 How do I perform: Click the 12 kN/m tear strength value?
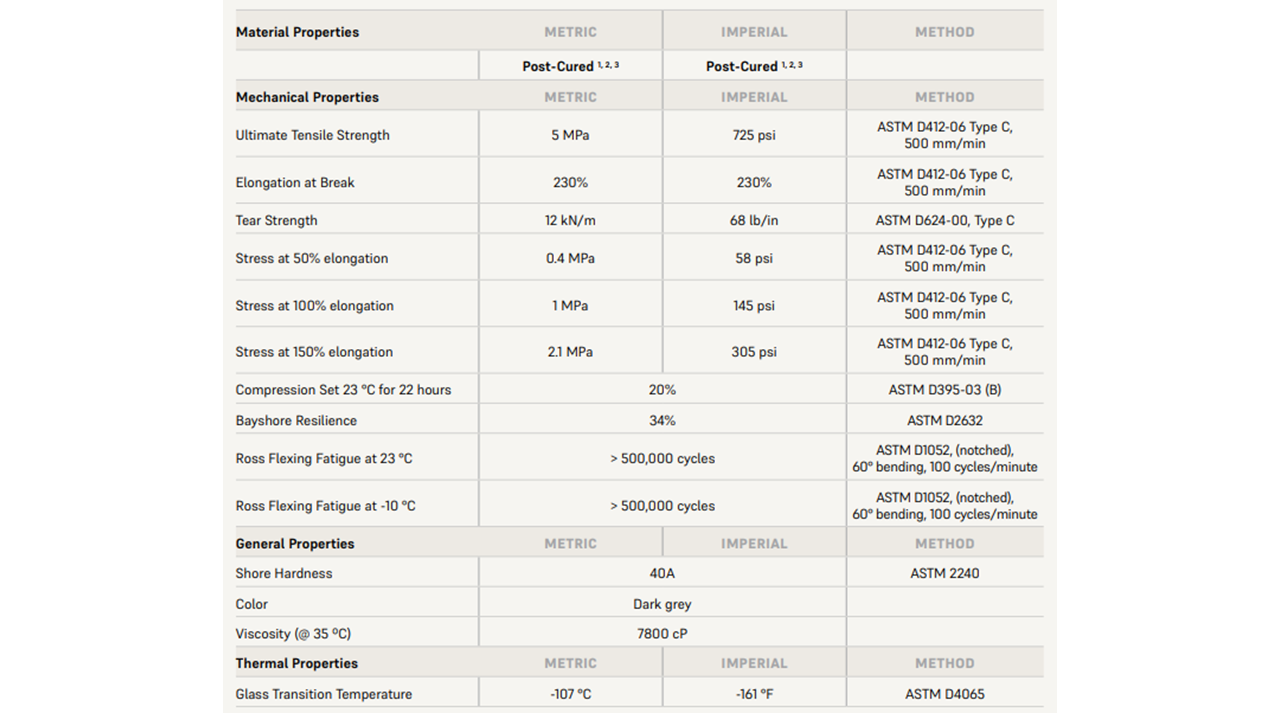tap(570, 220)
